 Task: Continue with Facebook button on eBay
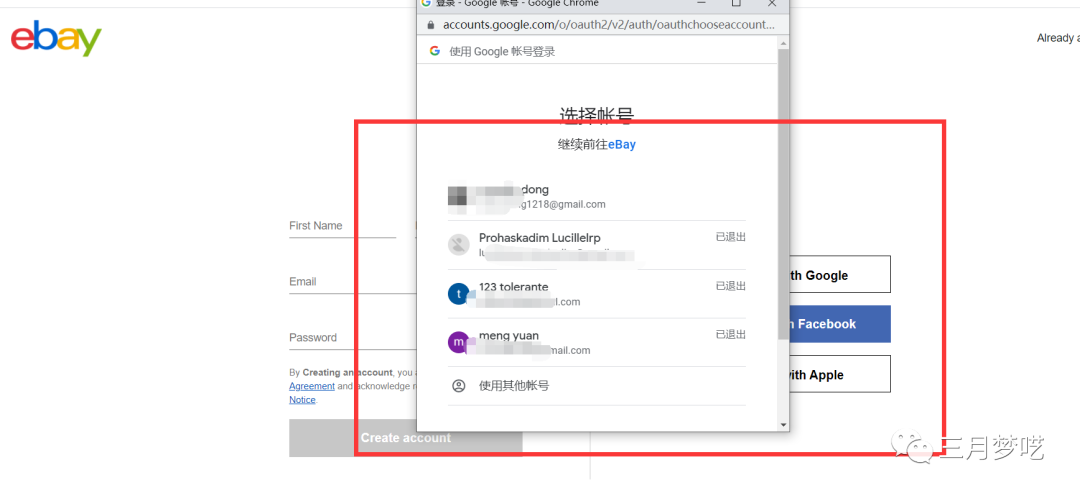pos(840,324)
